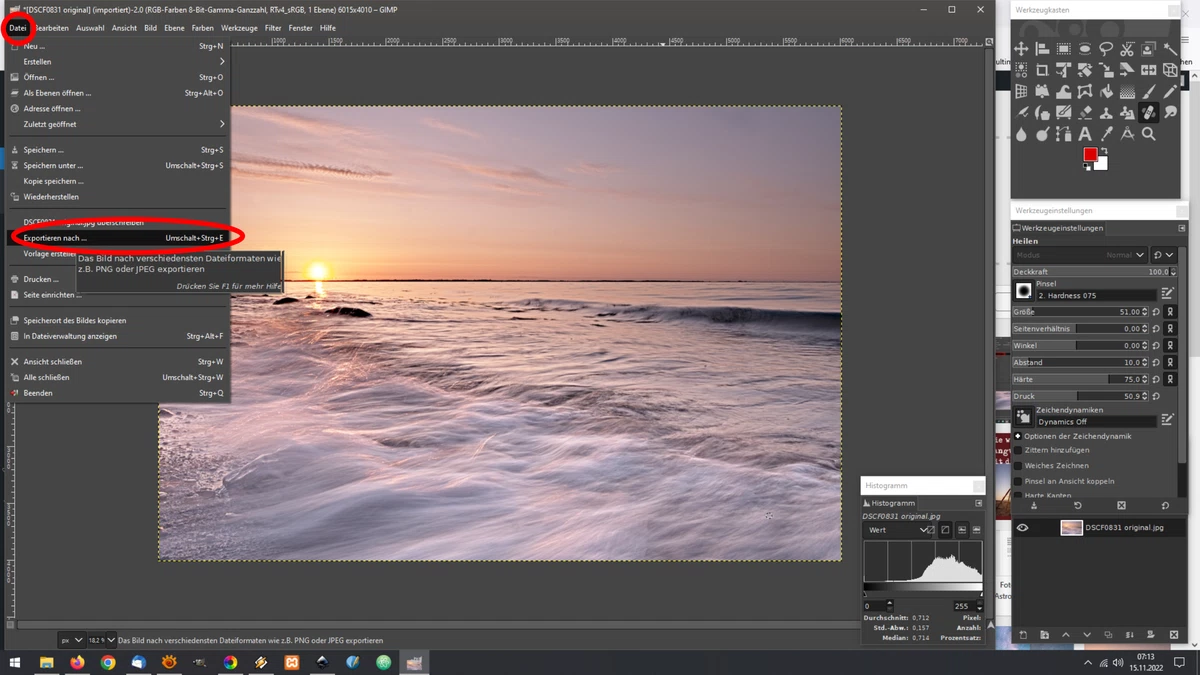Viewport: 1200px width, 675px height.
Task: Click the DSCF0831 original.jpg layer thumbnail
Action: [1071, 528]
